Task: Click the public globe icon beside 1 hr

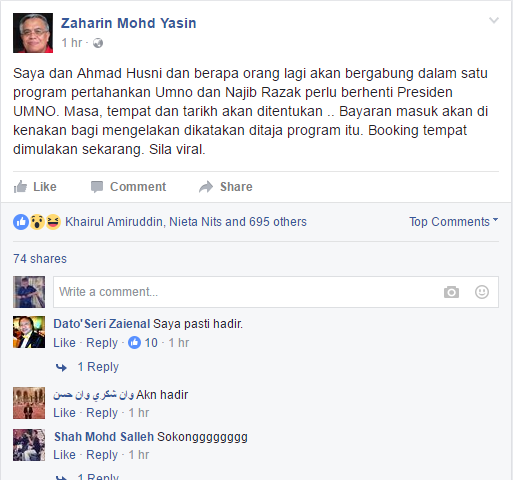Action: [x=98, y=43]
